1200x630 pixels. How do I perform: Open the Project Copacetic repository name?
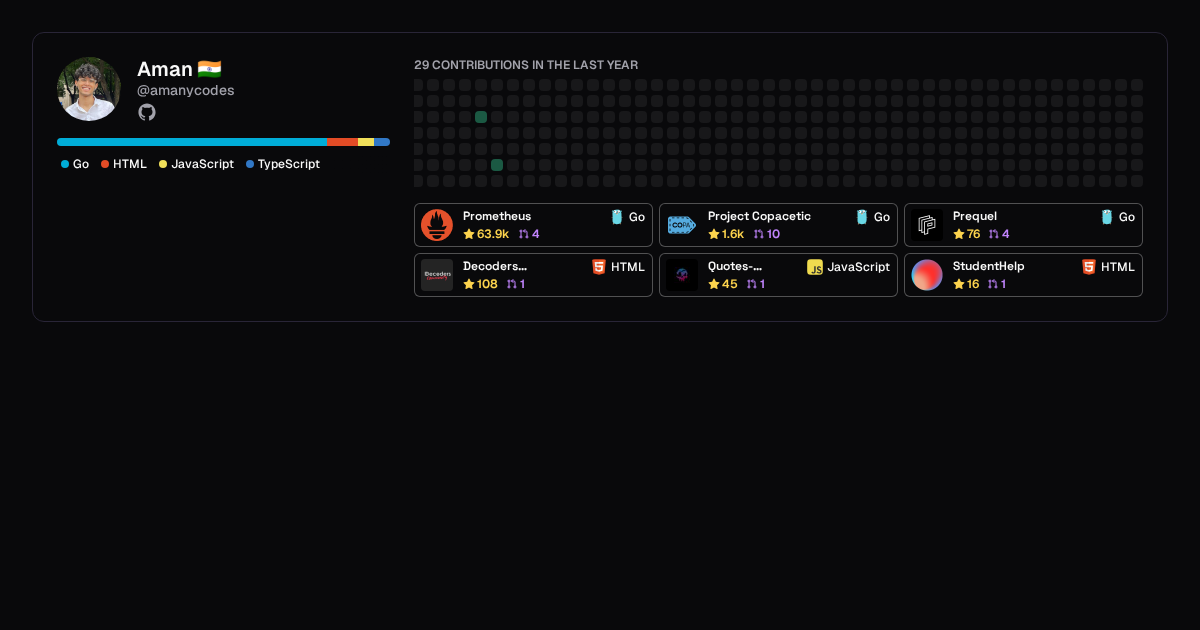coord(759,216)
